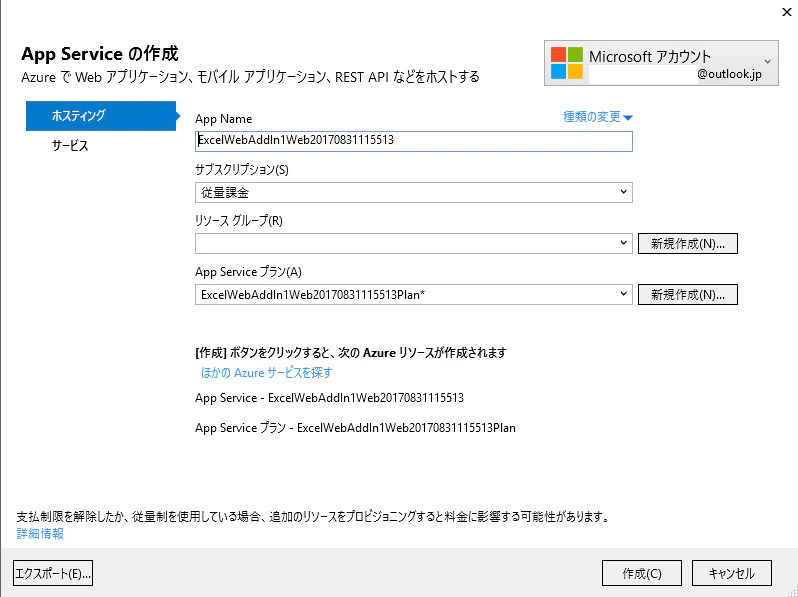Click the Microsoft logo in account box
Screen dimensions: 798x597
pyautogui.click(x=566, y=63)
